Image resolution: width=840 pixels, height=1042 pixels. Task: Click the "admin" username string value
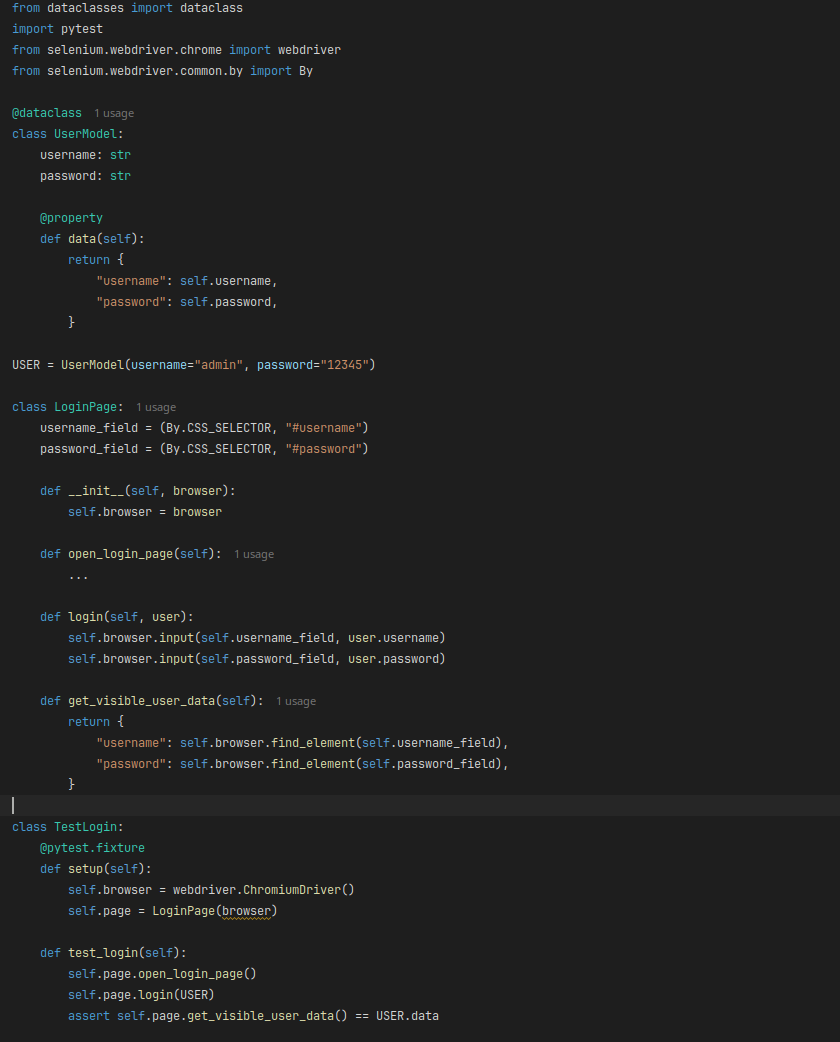[219, 365]
